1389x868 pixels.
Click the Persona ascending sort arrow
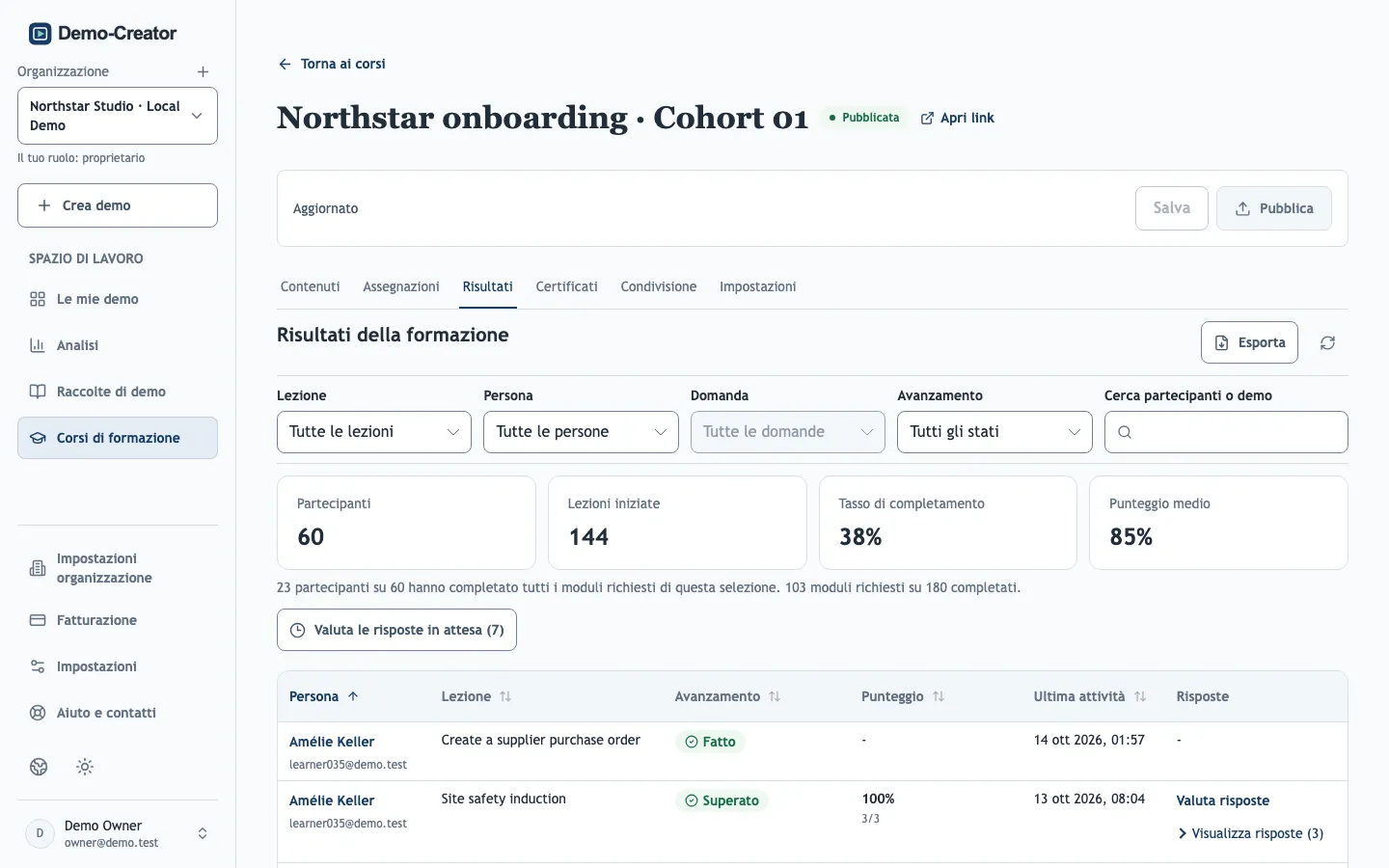click(353, 696)
